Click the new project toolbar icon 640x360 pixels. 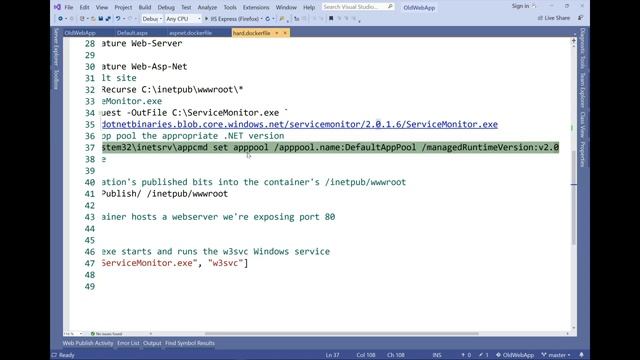point(82,19)
